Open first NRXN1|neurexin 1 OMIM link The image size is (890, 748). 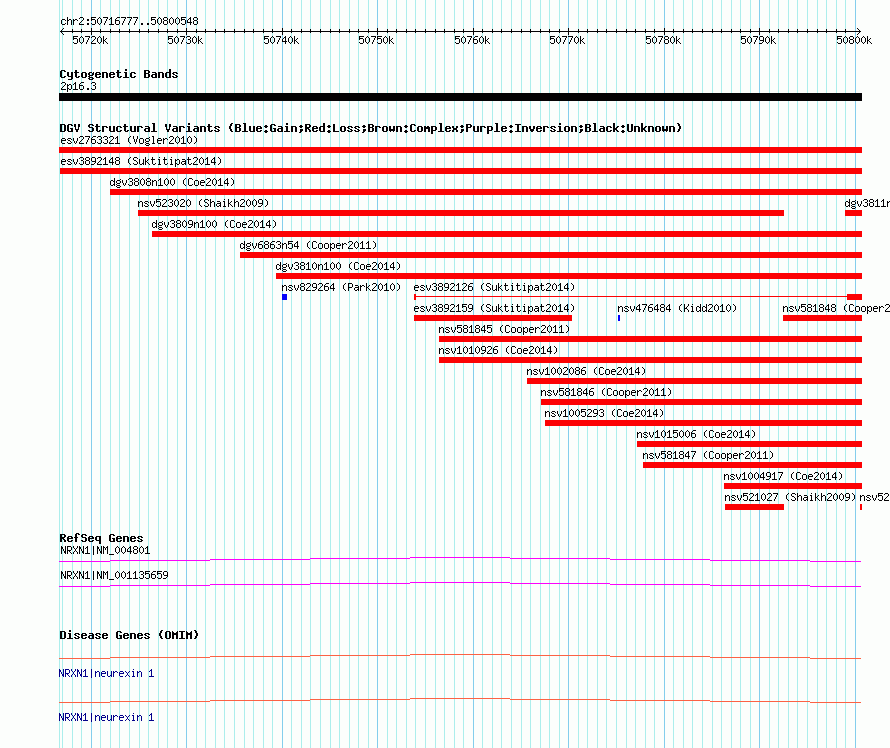[106, 674]
